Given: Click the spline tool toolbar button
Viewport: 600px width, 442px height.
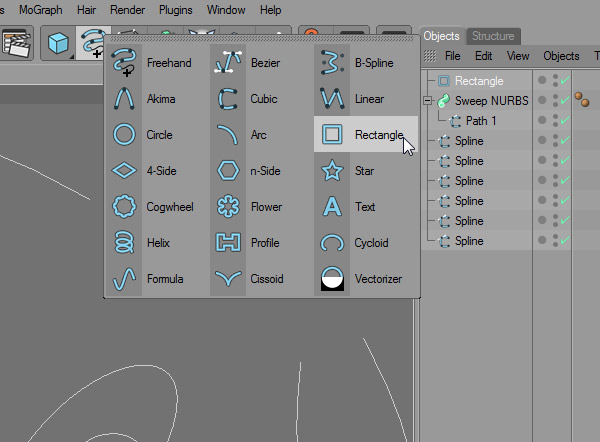Looking at the screenshot, I should 93,43.
